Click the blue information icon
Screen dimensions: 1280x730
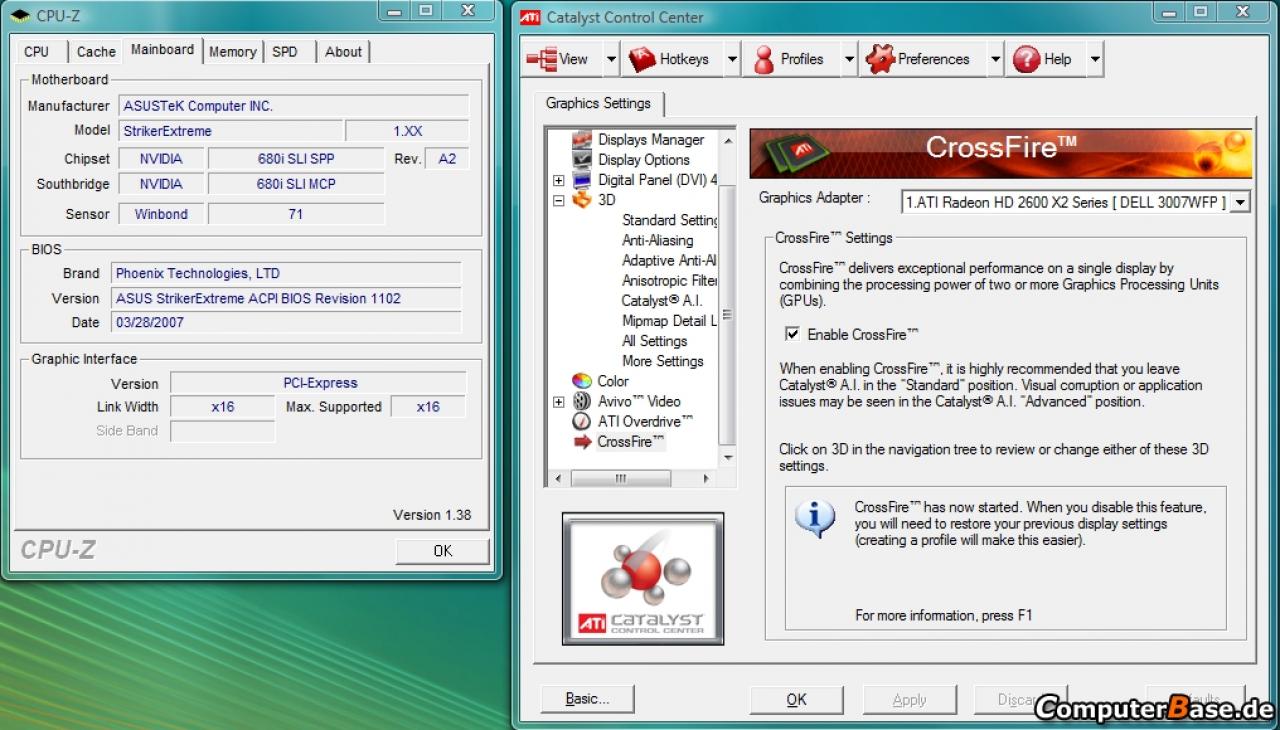815,518
